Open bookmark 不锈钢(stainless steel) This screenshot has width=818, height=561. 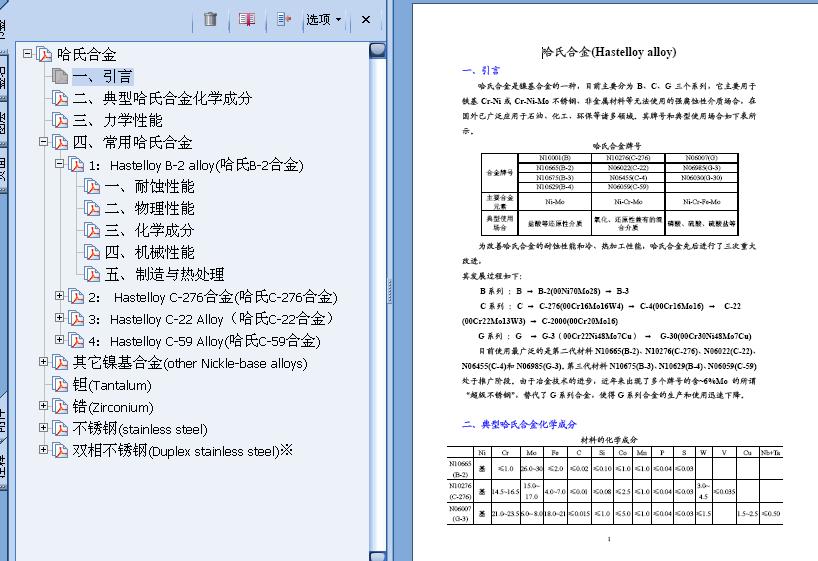coord(140,429)
